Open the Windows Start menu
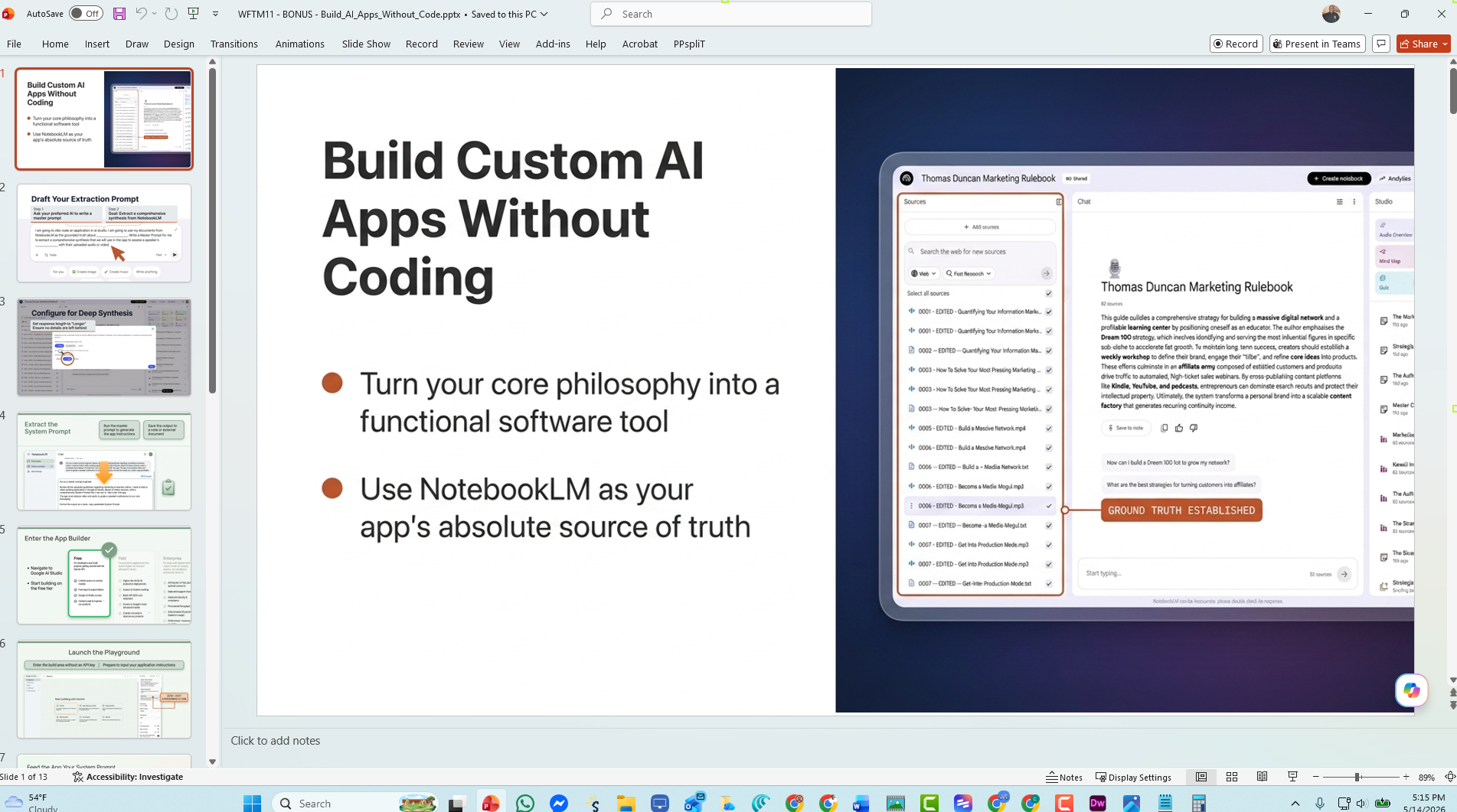Screen dimensions: 1457x812 coord(253,803)
